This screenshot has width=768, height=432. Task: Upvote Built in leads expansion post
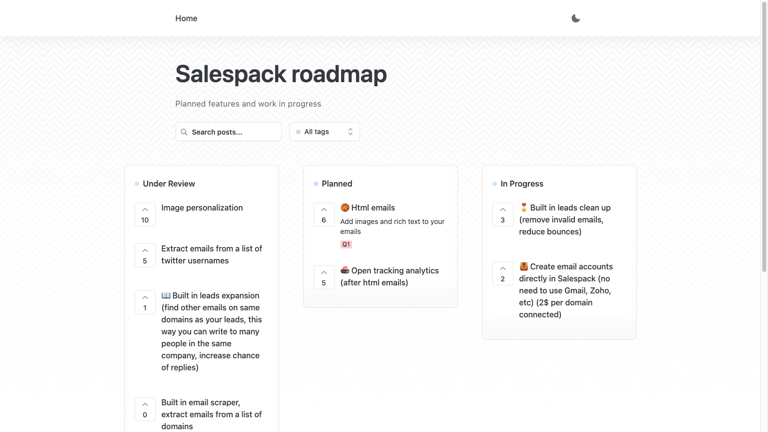[x=145, y=302]
